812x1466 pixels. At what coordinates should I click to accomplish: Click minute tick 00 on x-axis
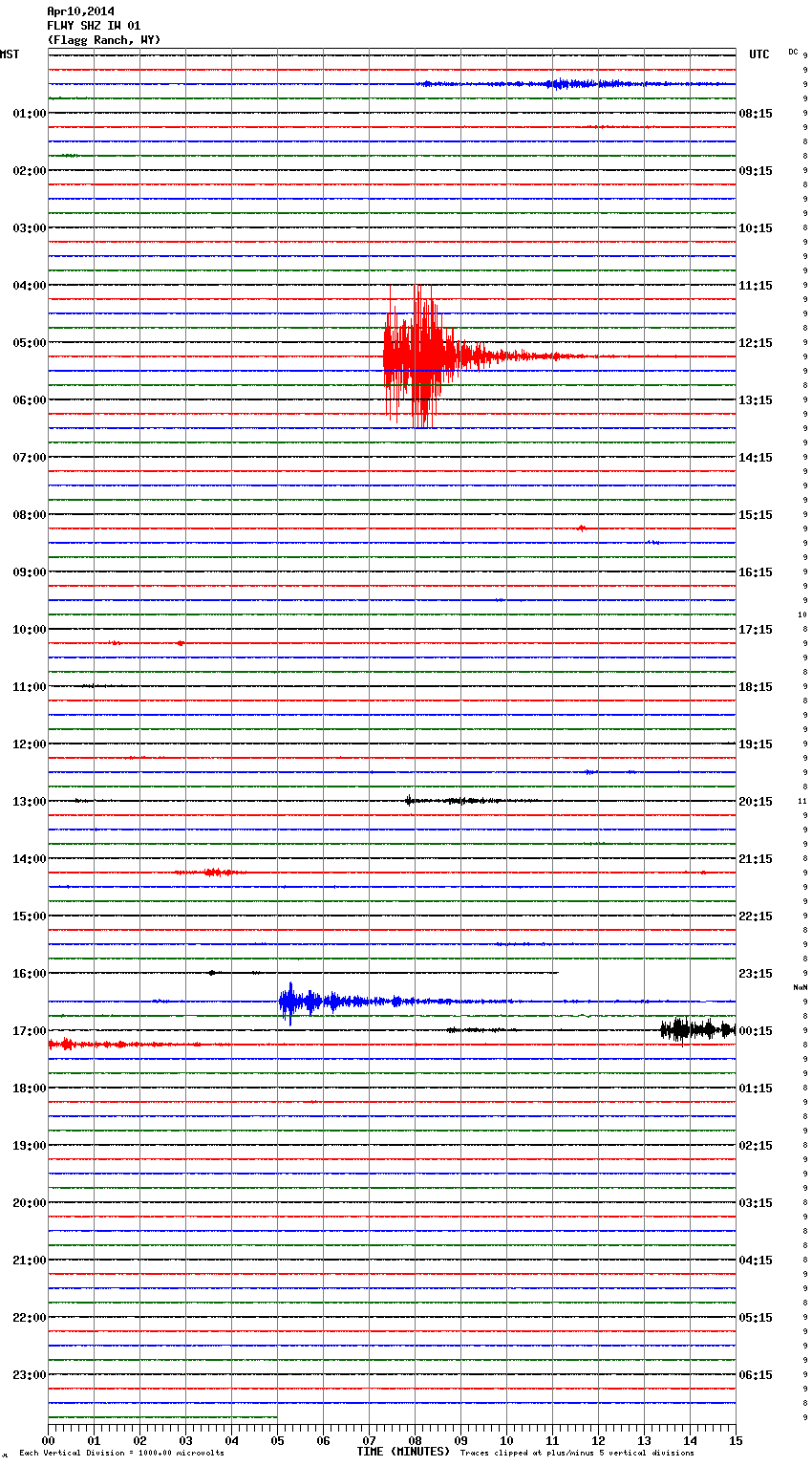48,1440
